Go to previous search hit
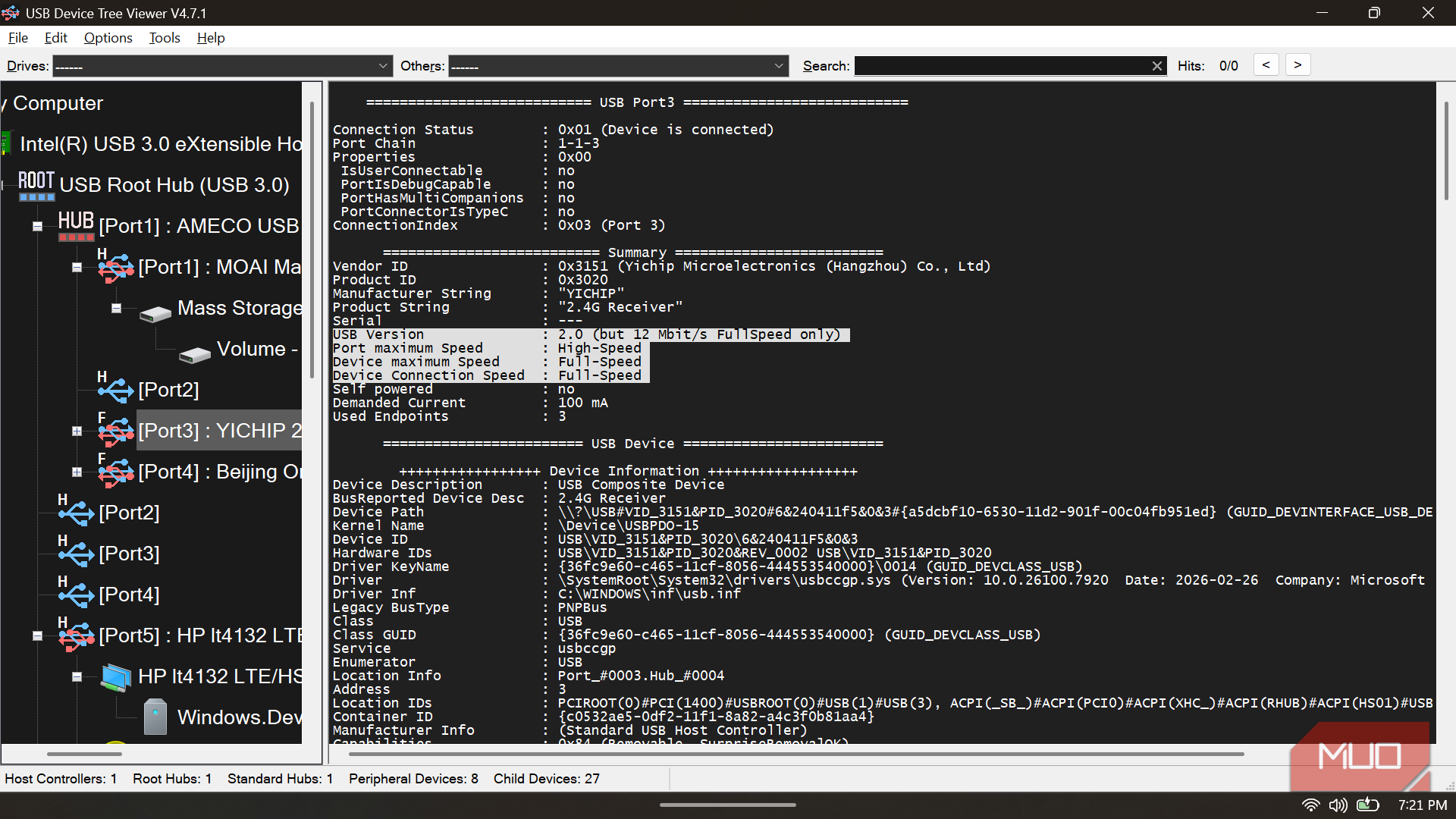Viewport: 1456px width, 819px height. pos(1266,65)
